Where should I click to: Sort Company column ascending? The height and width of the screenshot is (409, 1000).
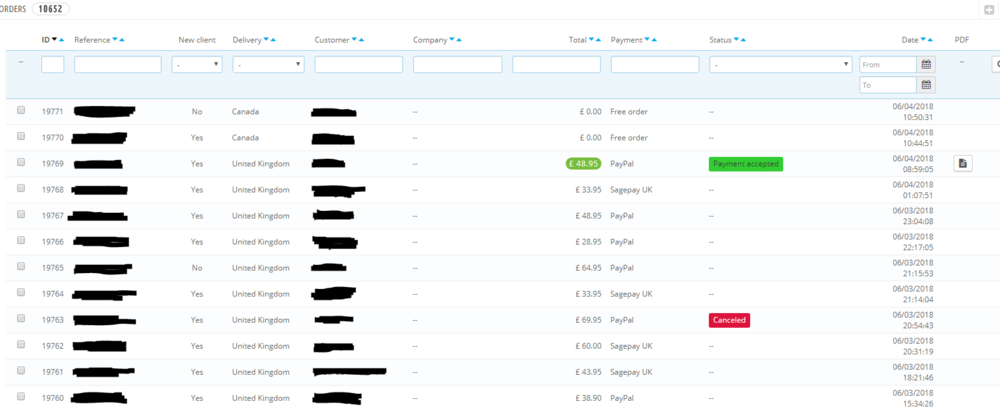point(459,40)
